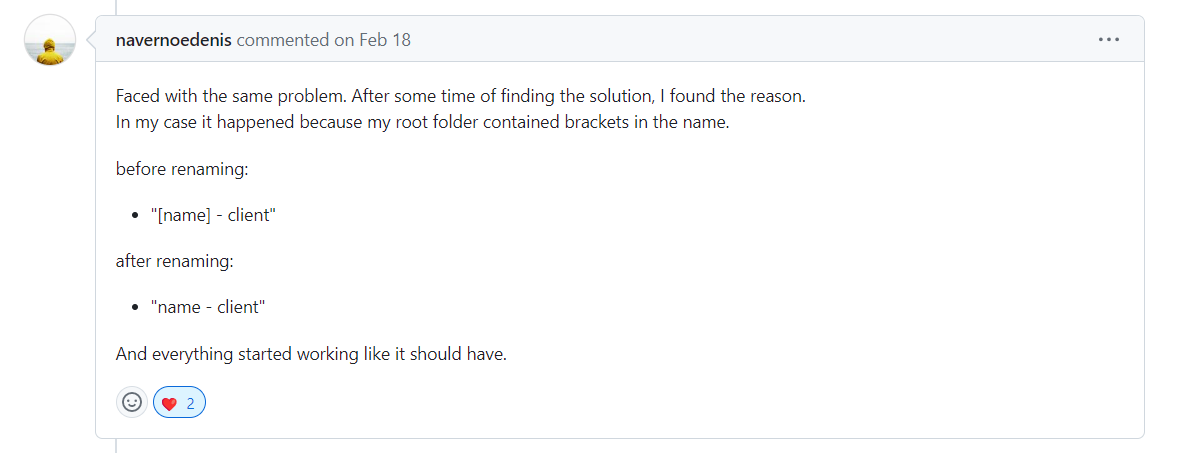Toggle the heart reaction button
1182x453 pixels.
(179, 402)
